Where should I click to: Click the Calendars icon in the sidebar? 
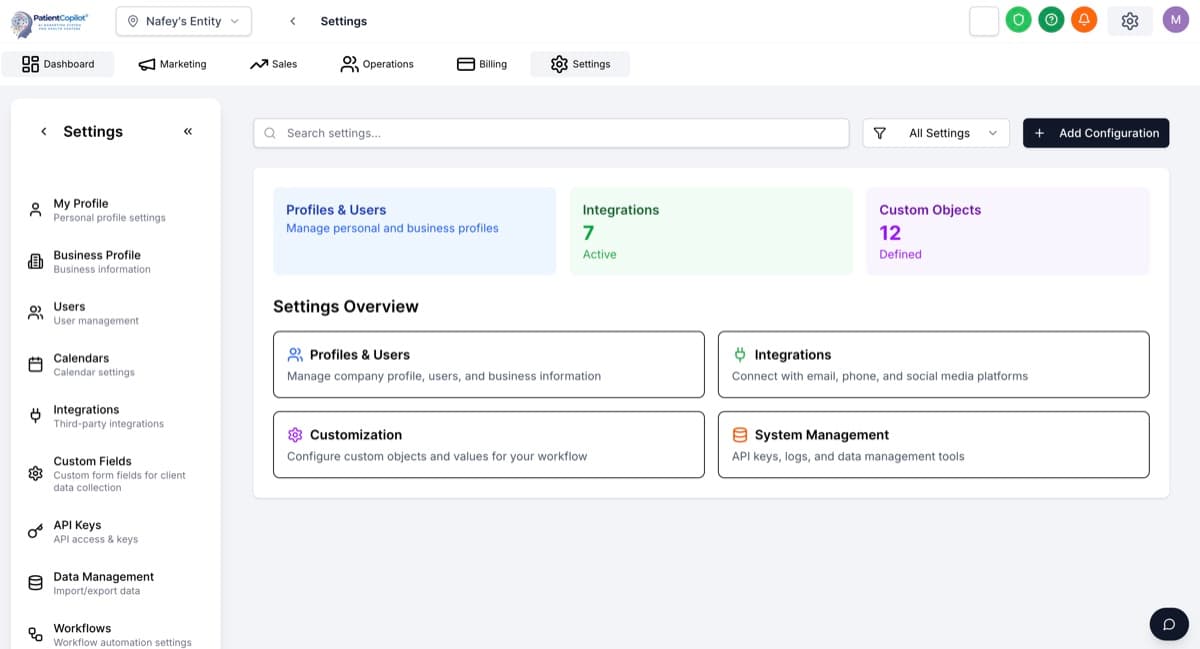tap(35, 365)
